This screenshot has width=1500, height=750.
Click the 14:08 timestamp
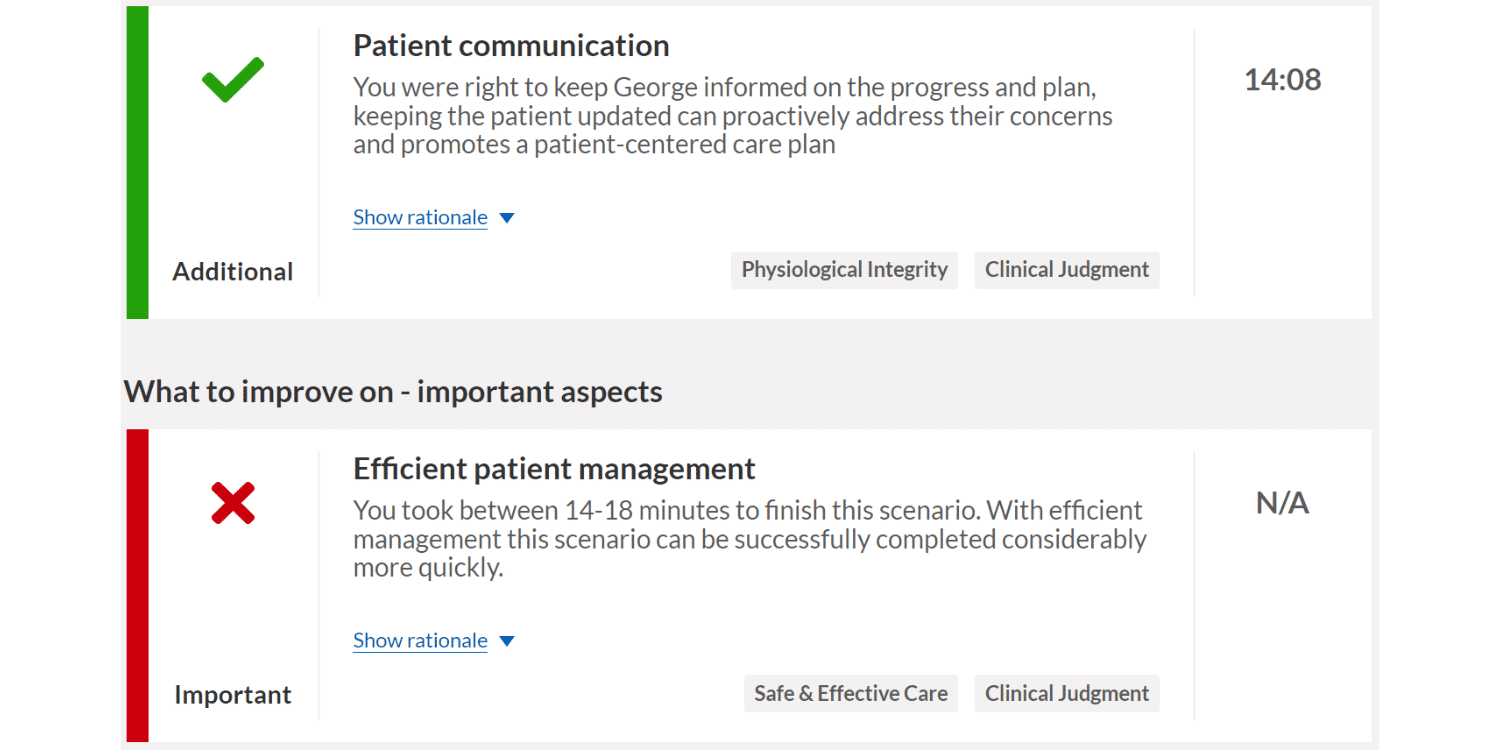point(1282,80)
